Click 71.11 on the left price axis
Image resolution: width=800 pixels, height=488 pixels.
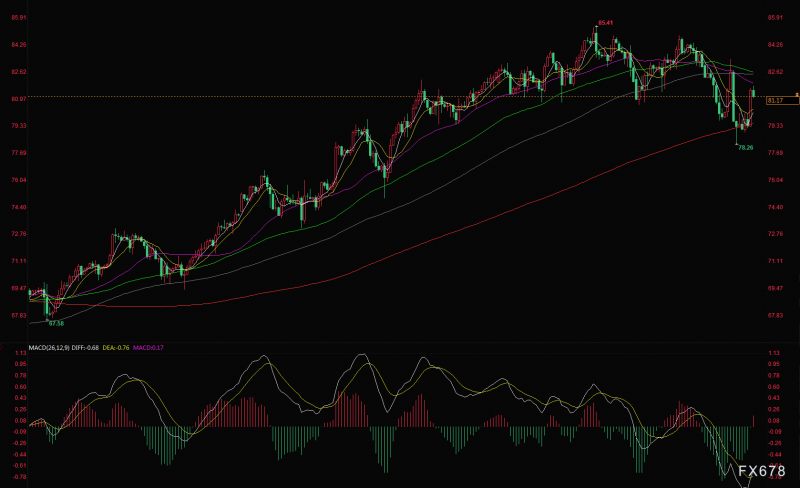coord(19,261)
